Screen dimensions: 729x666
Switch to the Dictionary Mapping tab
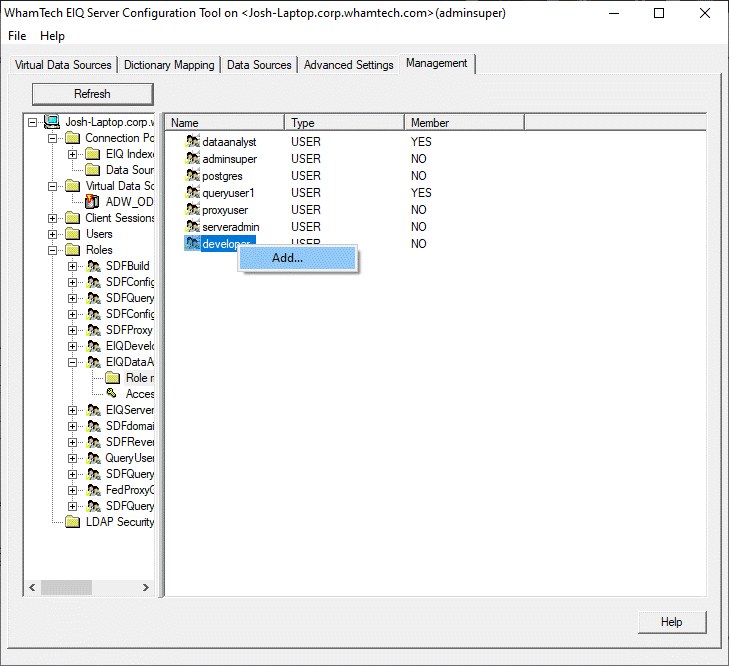(169, 65)
